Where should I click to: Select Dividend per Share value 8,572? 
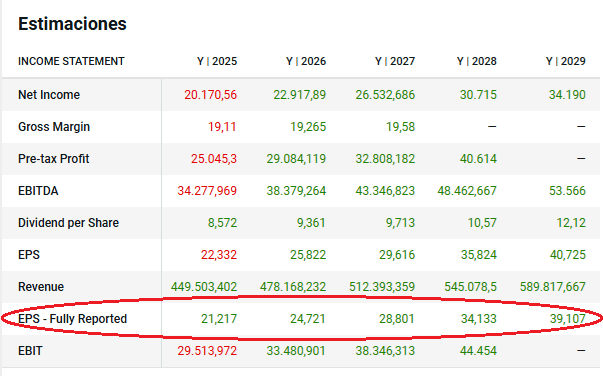pos(222,223)
